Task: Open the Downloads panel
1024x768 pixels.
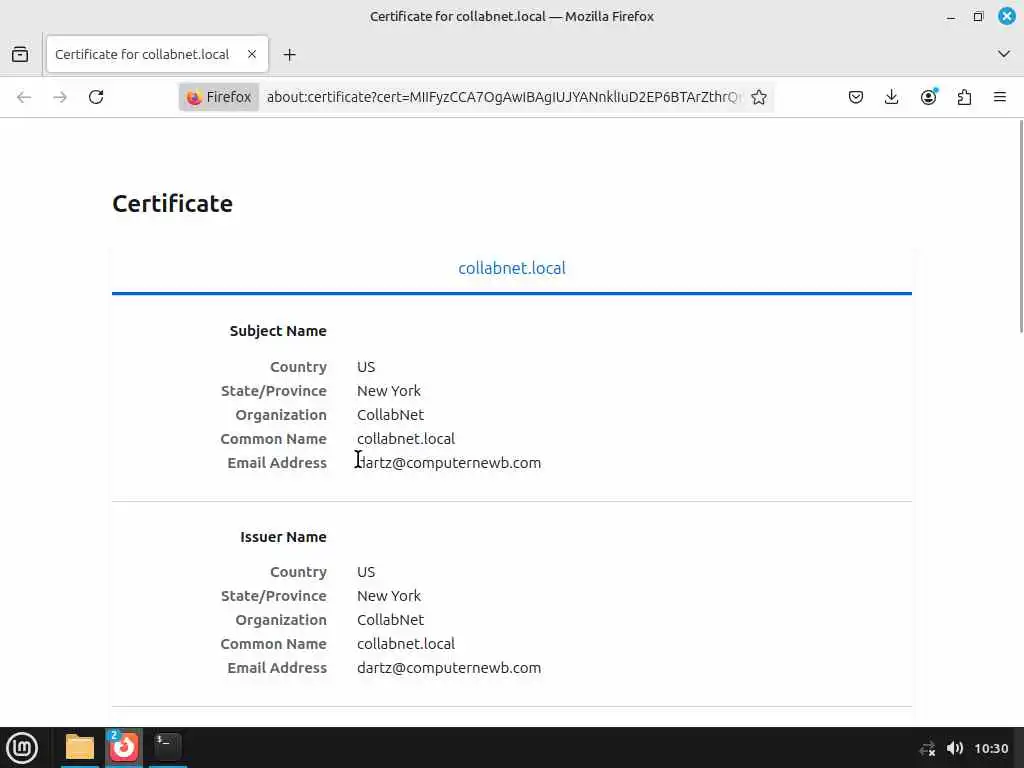Action: [x=891, y=97]
